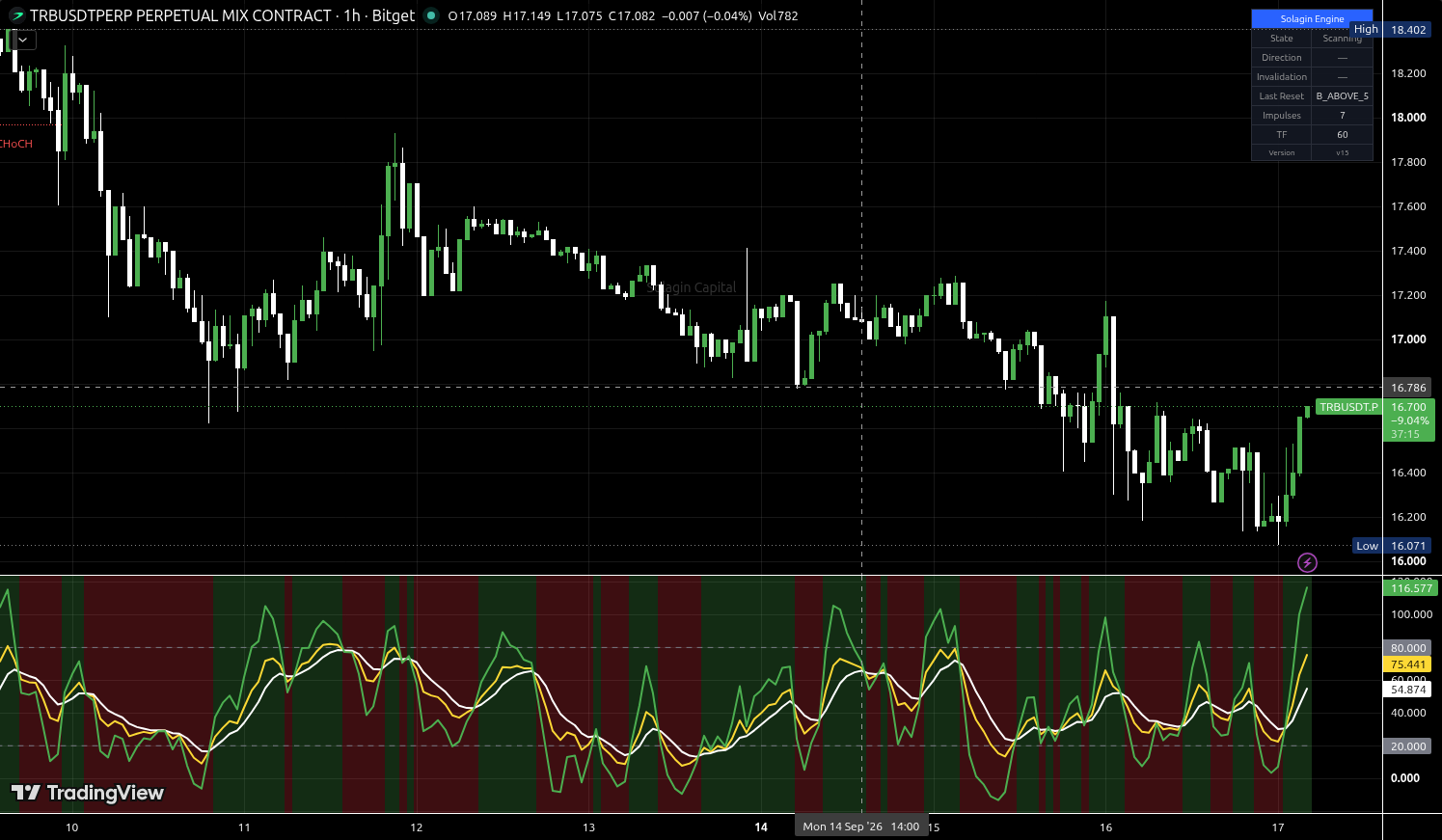This screenshot has height=840, width=1442.
Task: Click the 80.000 upper threshold label
Action: [x=1408, y=648]
